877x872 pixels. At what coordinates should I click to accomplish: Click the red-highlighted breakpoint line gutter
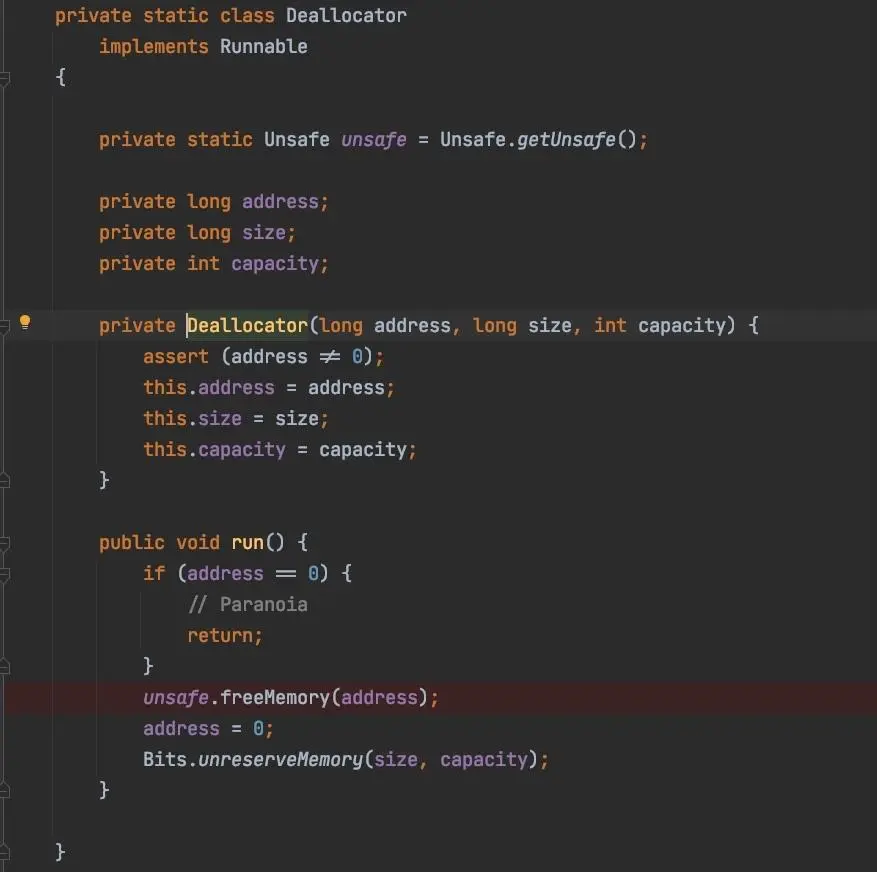[x=27, y=697]
